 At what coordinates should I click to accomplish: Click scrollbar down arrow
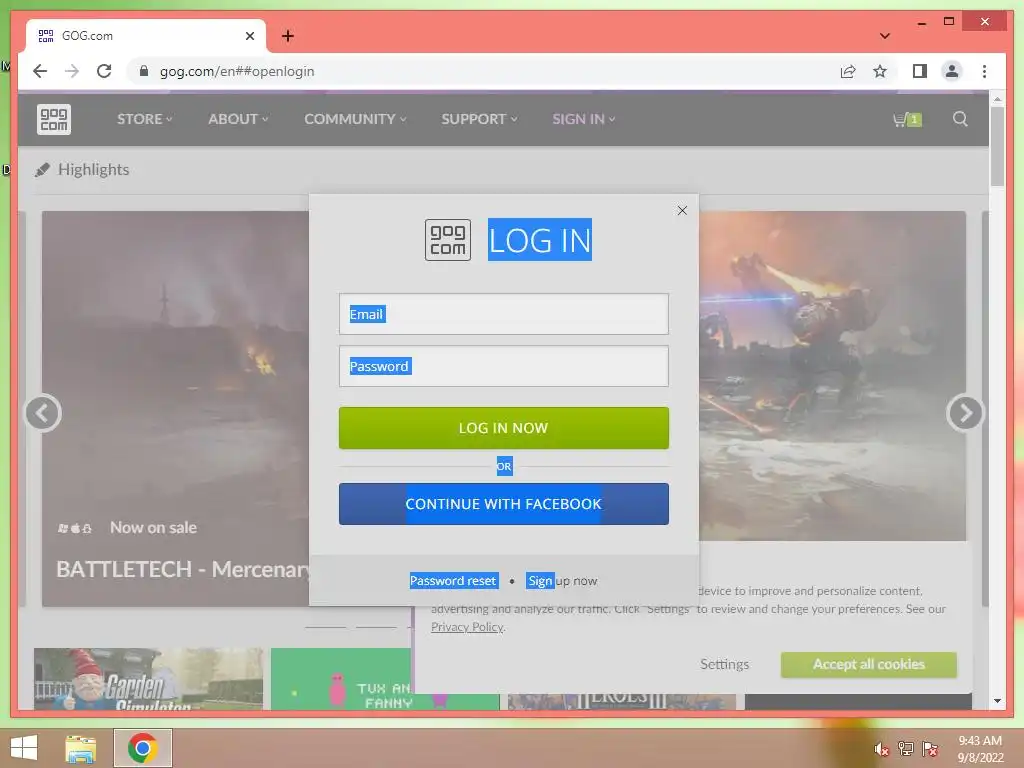pyautogui.click(x=997, y=701)
